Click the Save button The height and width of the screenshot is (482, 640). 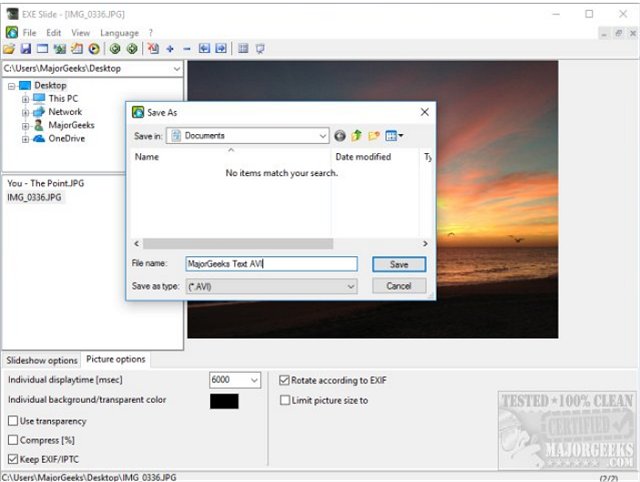point(399,264)
